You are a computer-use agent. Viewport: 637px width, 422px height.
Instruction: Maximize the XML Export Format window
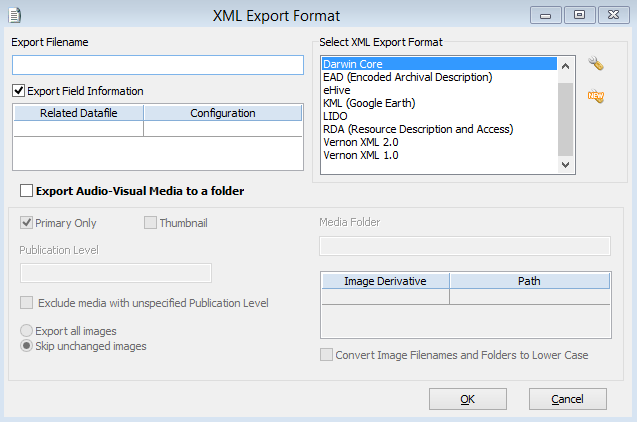tap(579, 15)
